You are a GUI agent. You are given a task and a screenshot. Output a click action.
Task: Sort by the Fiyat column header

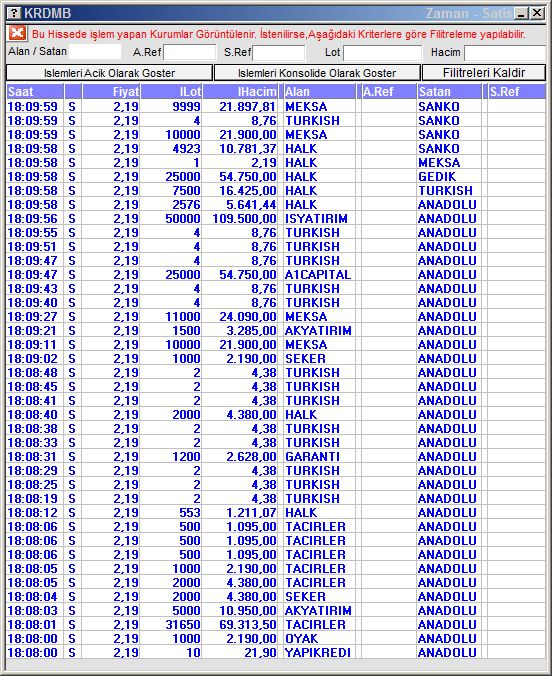111,92
